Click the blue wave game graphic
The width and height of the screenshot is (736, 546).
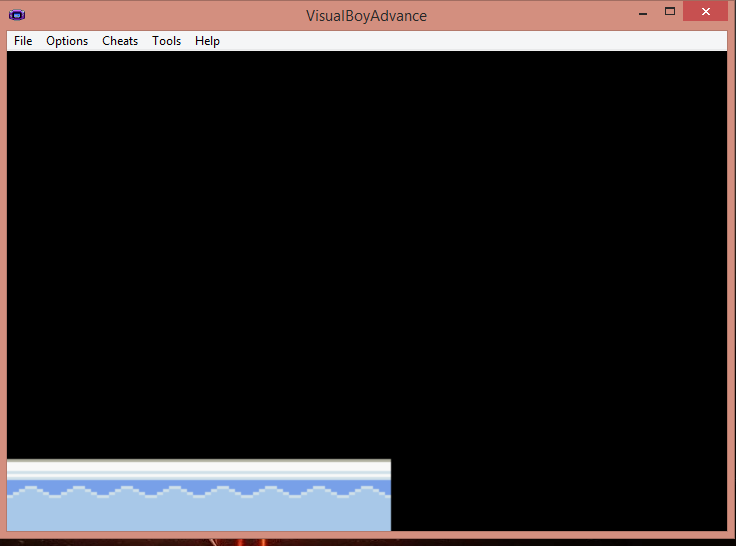tap(199, 495)
